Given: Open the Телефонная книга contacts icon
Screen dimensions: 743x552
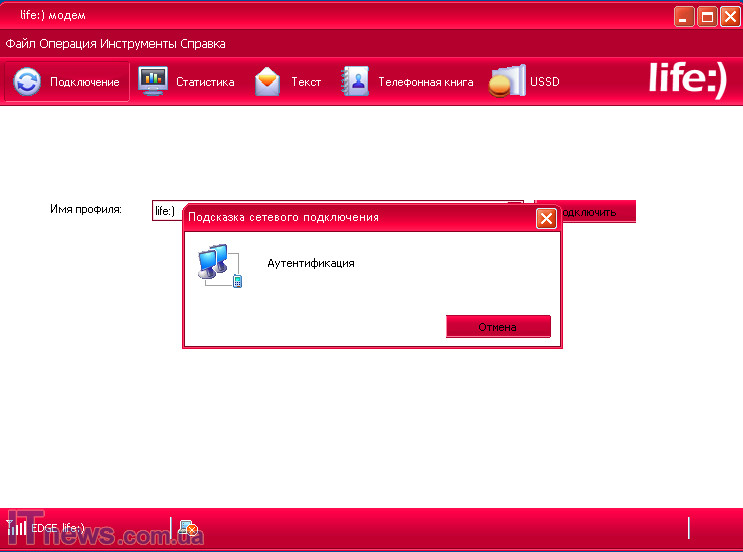Looking at the screenshot, I should [355, 82].
